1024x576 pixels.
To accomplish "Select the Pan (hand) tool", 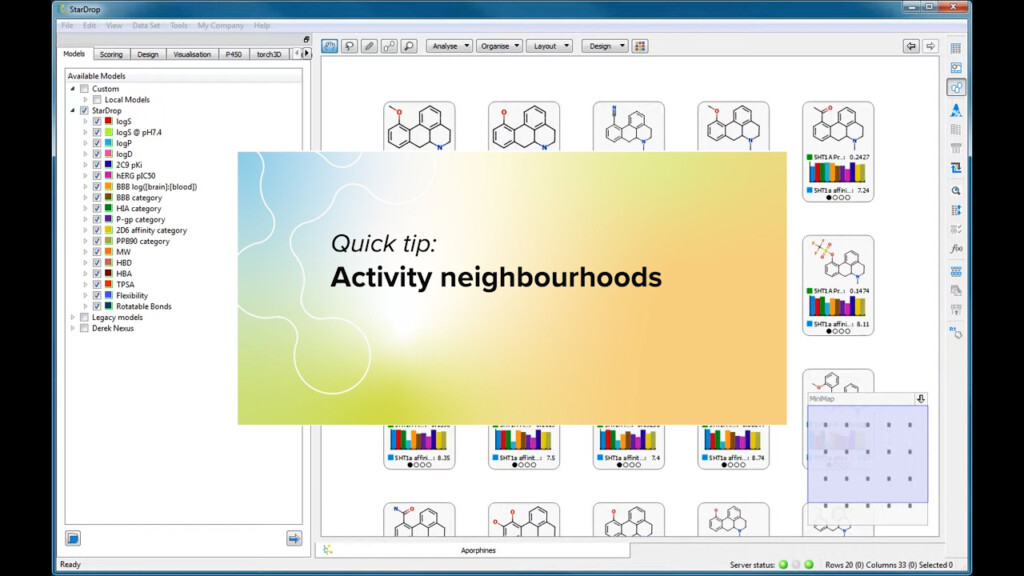I will [328, 46].
